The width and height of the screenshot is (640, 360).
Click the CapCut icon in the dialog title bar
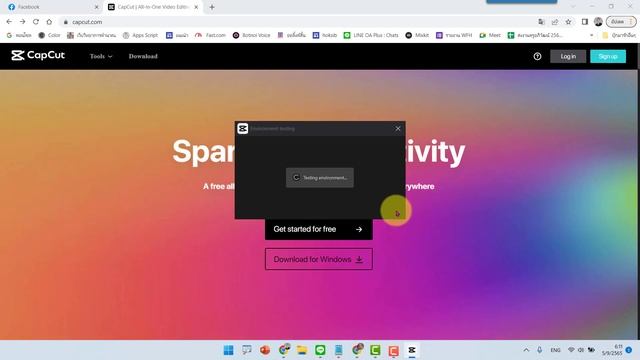pos(243,129)
